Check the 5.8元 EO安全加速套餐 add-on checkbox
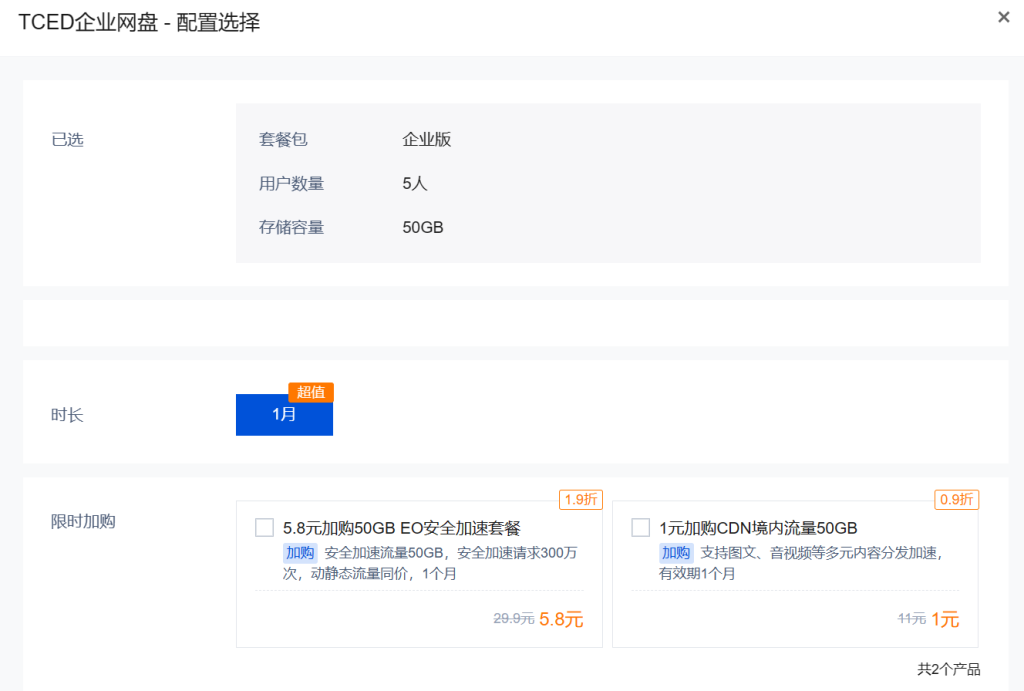 tap(265, 528)
